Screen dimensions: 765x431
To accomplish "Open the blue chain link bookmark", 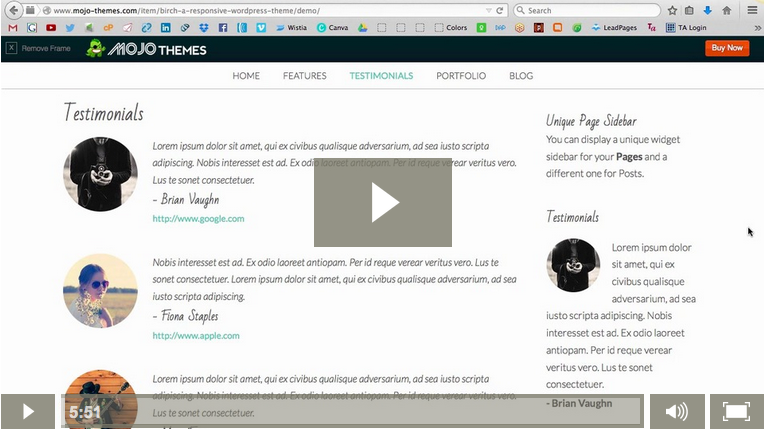I will 146,28.
